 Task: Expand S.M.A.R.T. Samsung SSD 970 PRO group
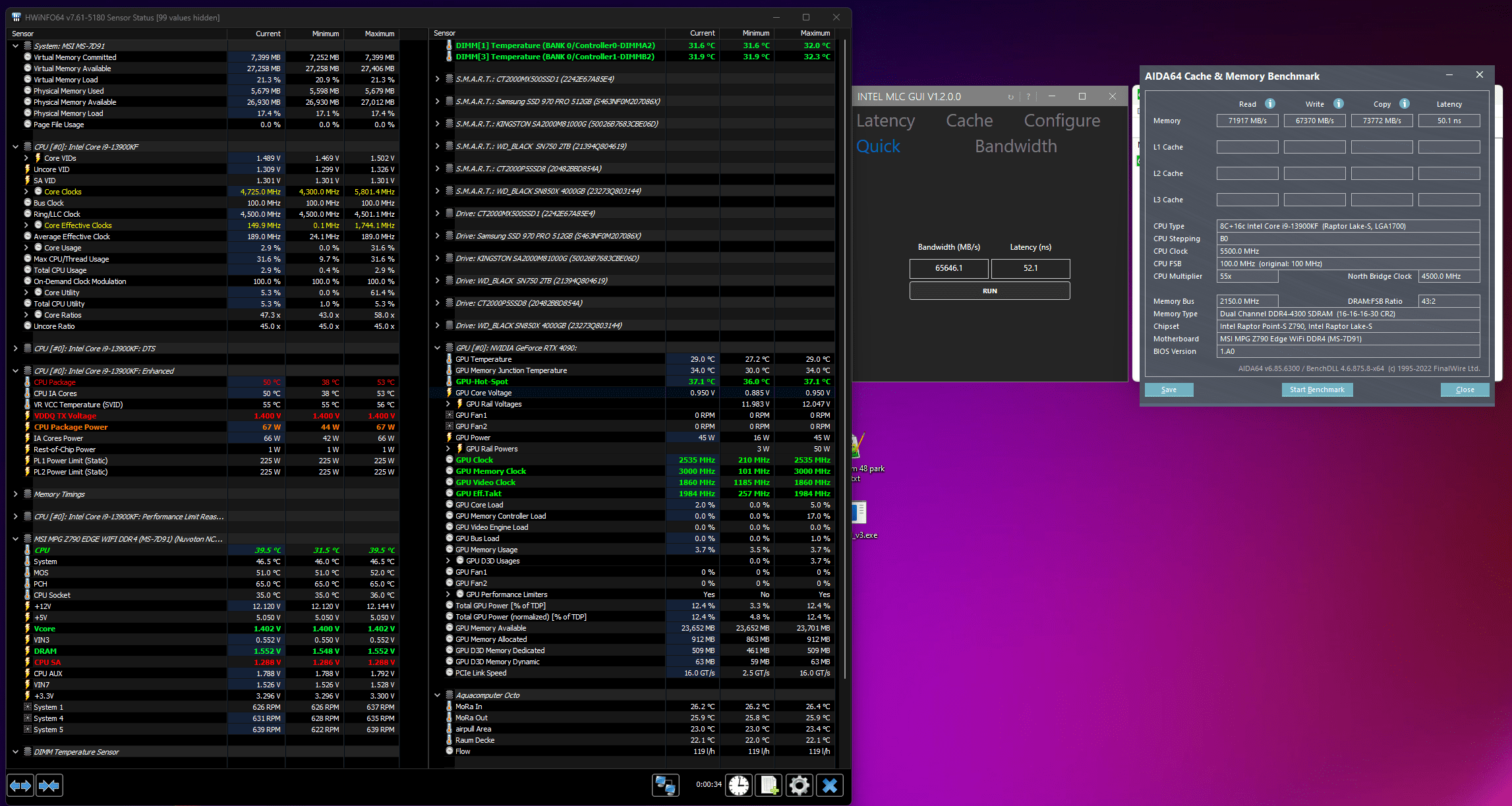[437, 101]
